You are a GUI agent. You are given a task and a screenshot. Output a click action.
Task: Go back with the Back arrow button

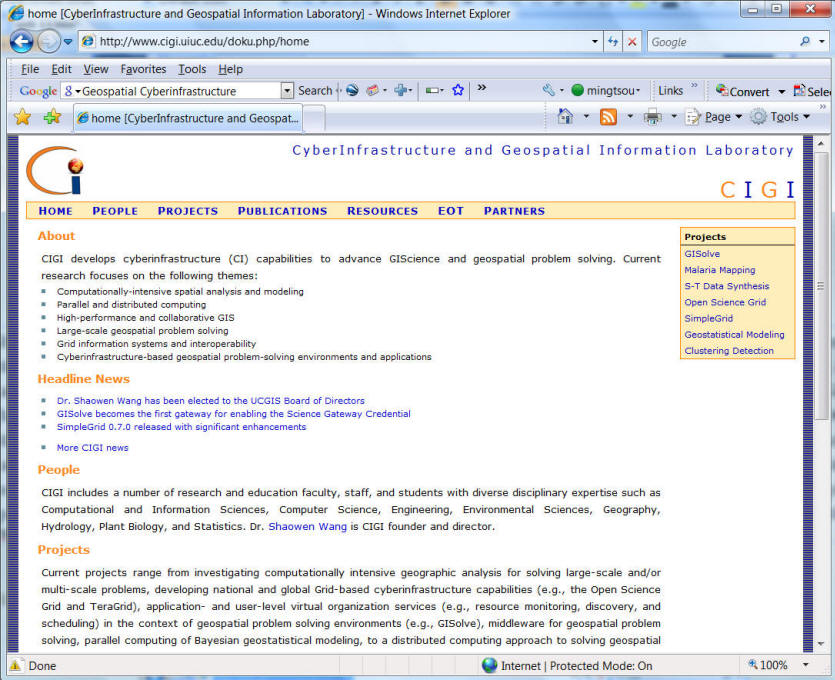21,42
